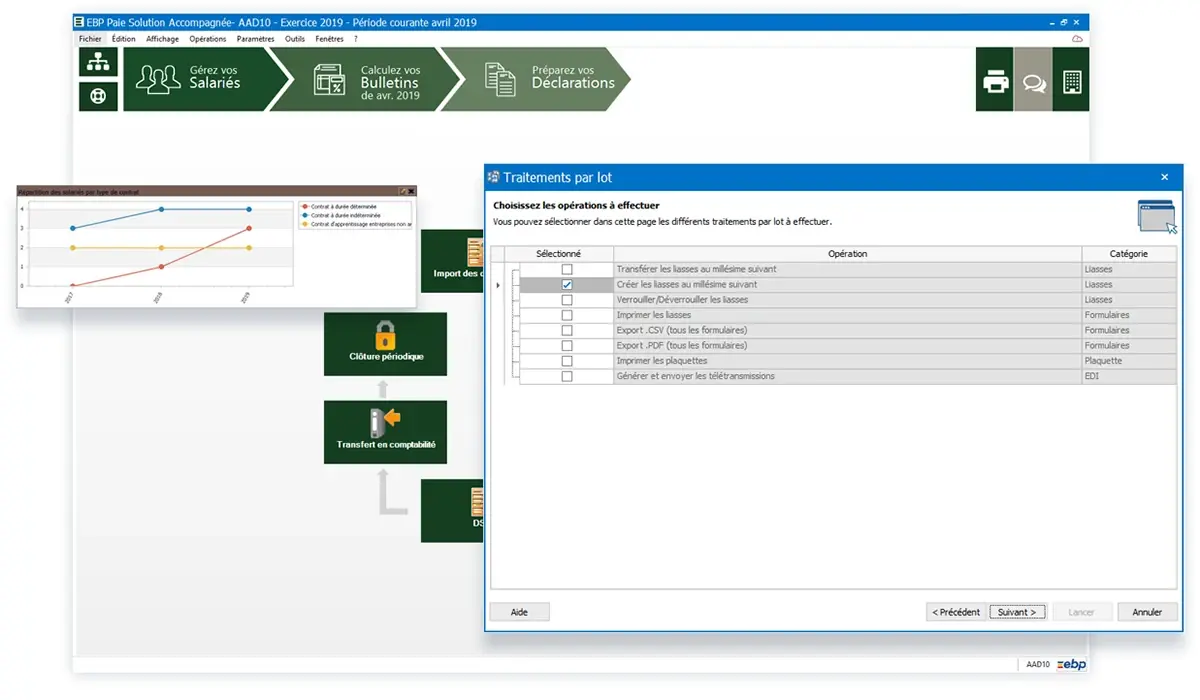Close the Traitements par lot dialog
This screenshot has width=1200, height=700.
[x=1164, y=177]
